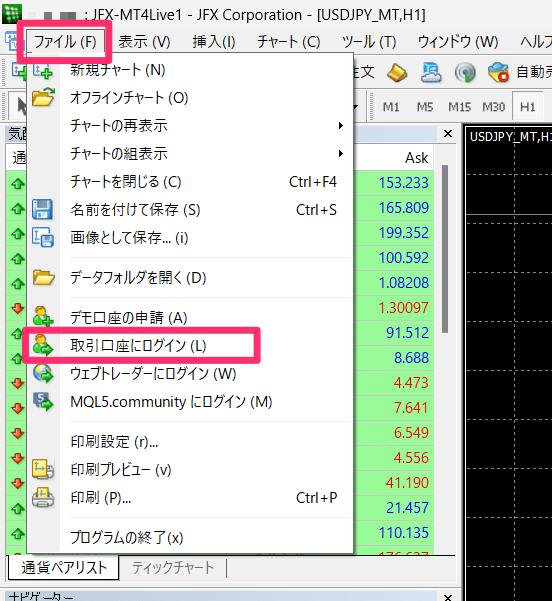Select 印刷 (P)... entry
Image resolution: width=552 pixels, height=601 pixels.
point(190,498)
